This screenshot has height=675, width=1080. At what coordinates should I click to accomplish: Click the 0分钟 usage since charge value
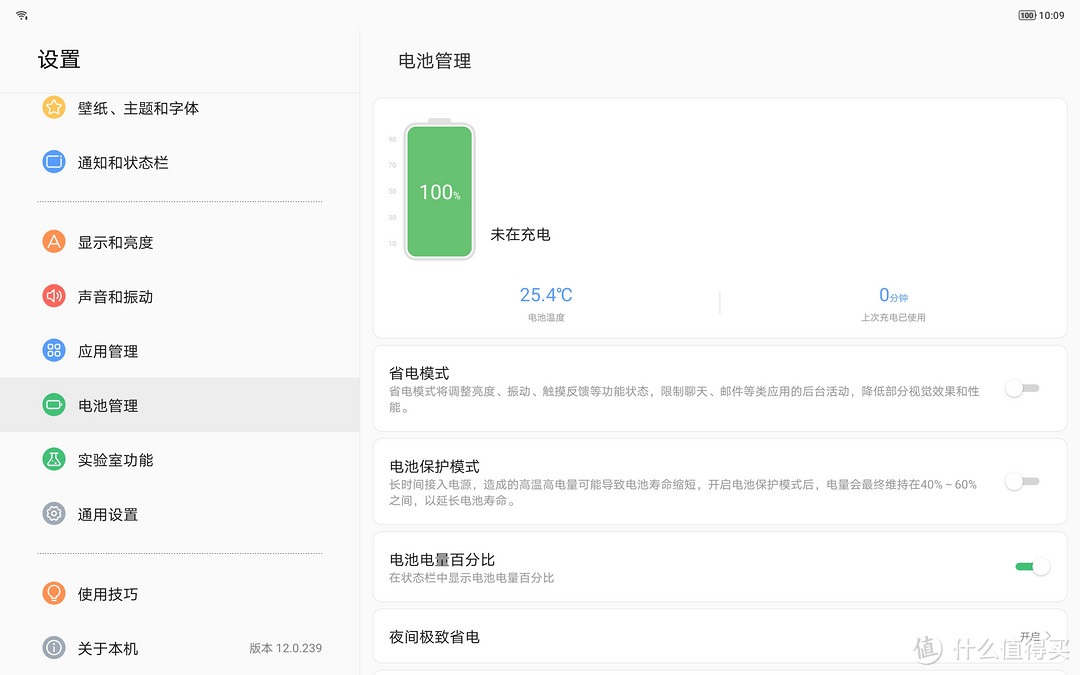click(893, 295)
